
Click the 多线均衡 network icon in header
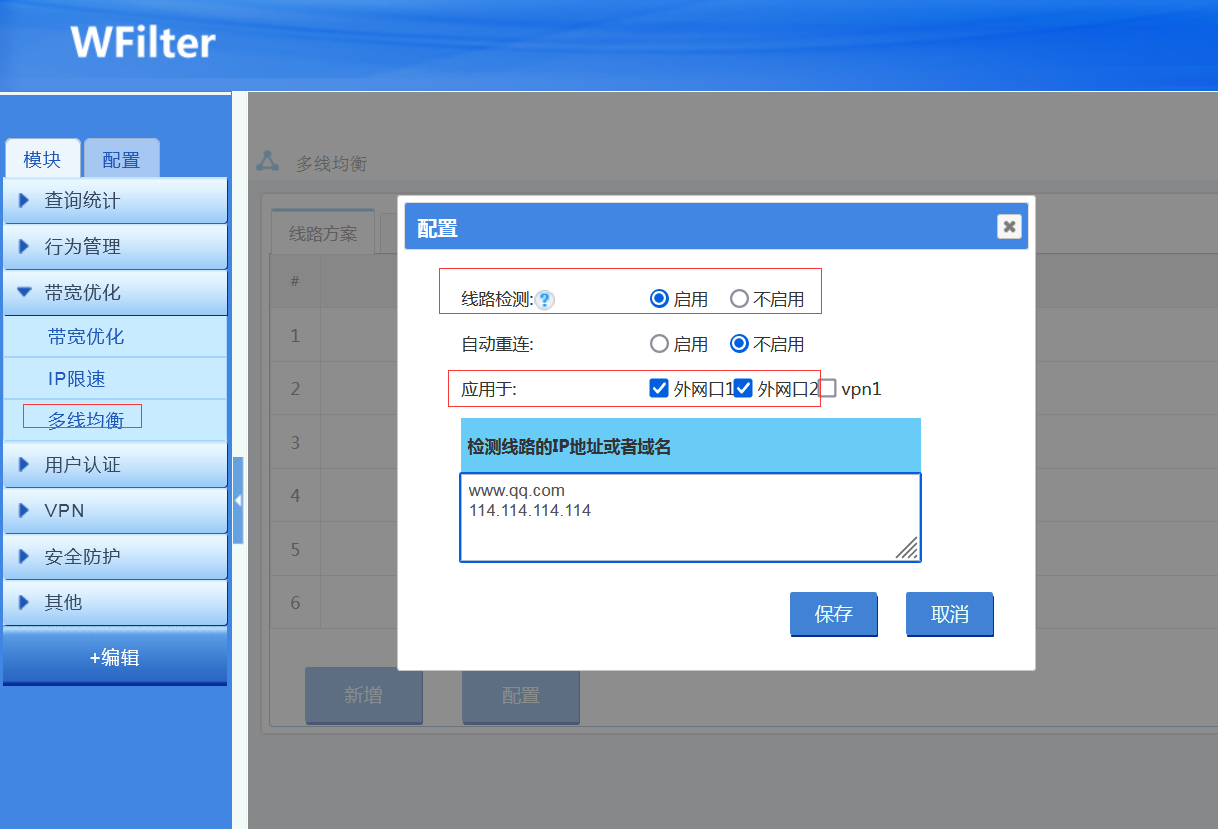pyautogui.click(x=268, y=161)
